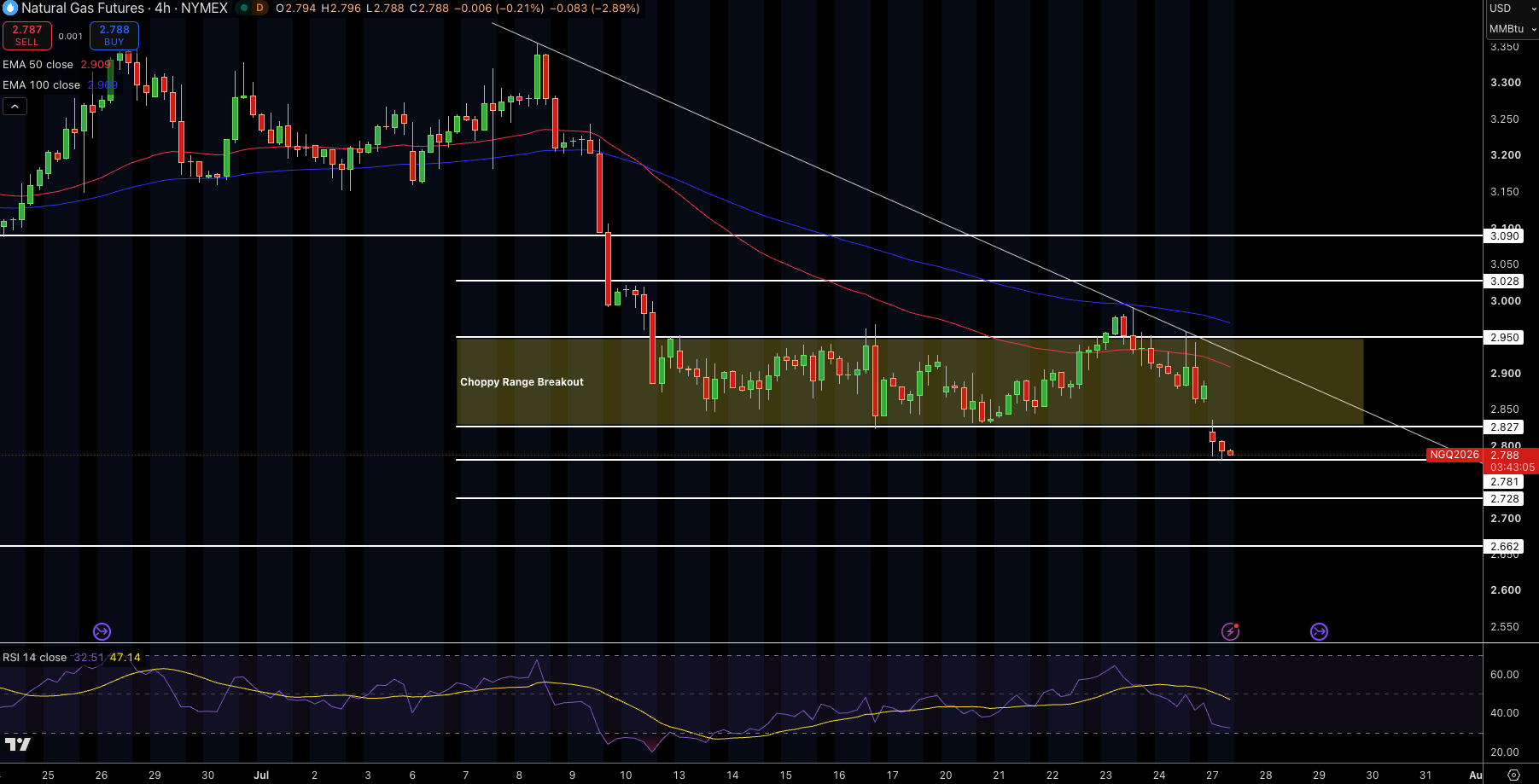Select the EMA 50 close indicator label
The image size is (1539, 784).
coord(38,65)
